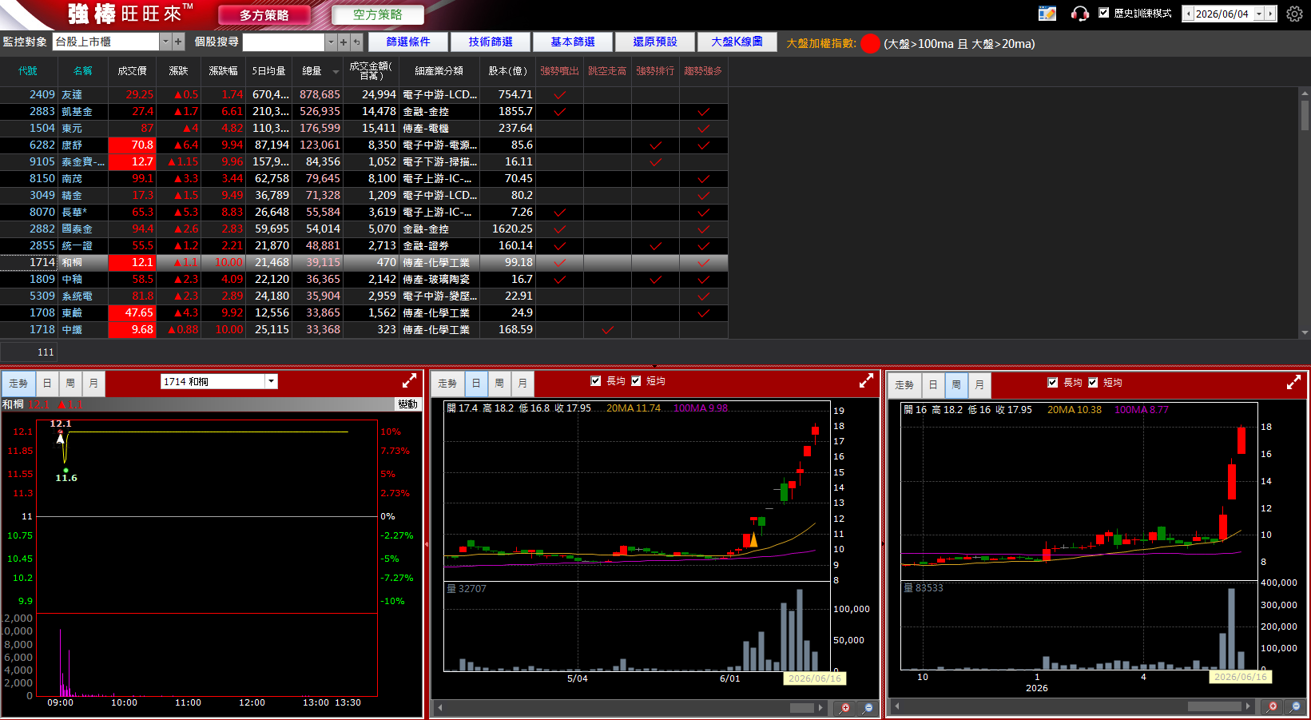
Task: Click the reset arrow icon after 個股搜尋
Action: (356, 42)
